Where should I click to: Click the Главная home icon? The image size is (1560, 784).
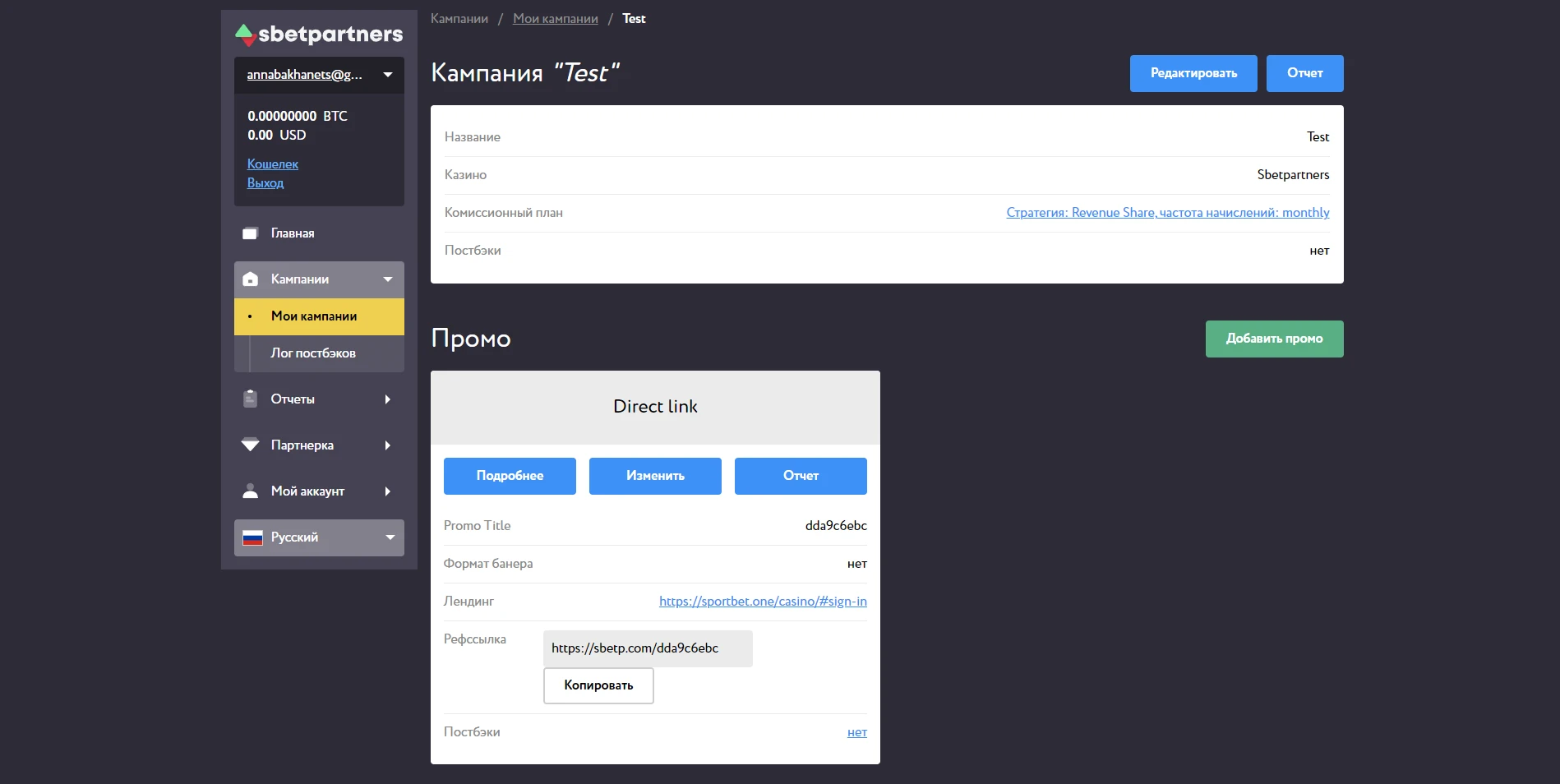tap(251, 233)
